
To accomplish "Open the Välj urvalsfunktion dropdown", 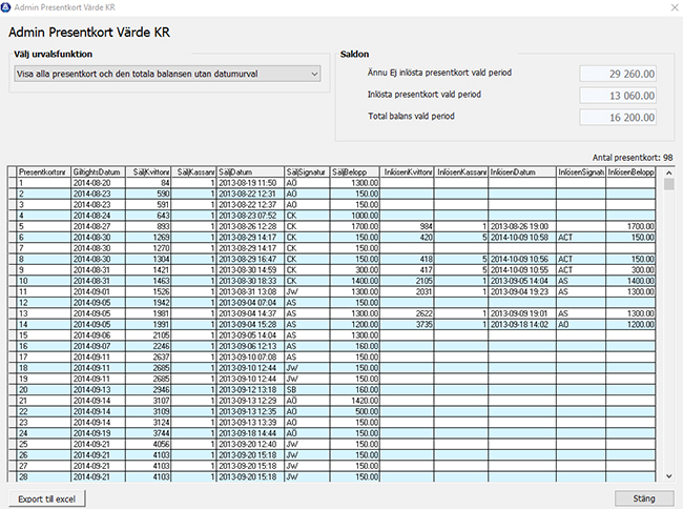I will coord(167,74).
